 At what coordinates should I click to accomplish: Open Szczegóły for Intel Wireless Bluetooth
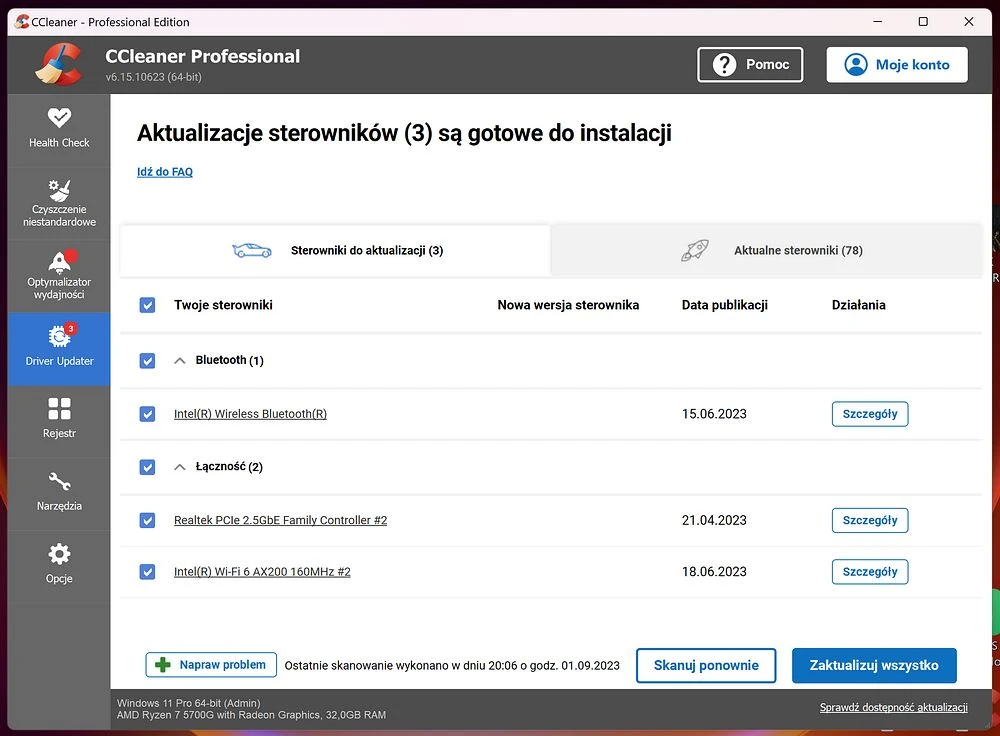pyautogui.click(x=870, y=414)
